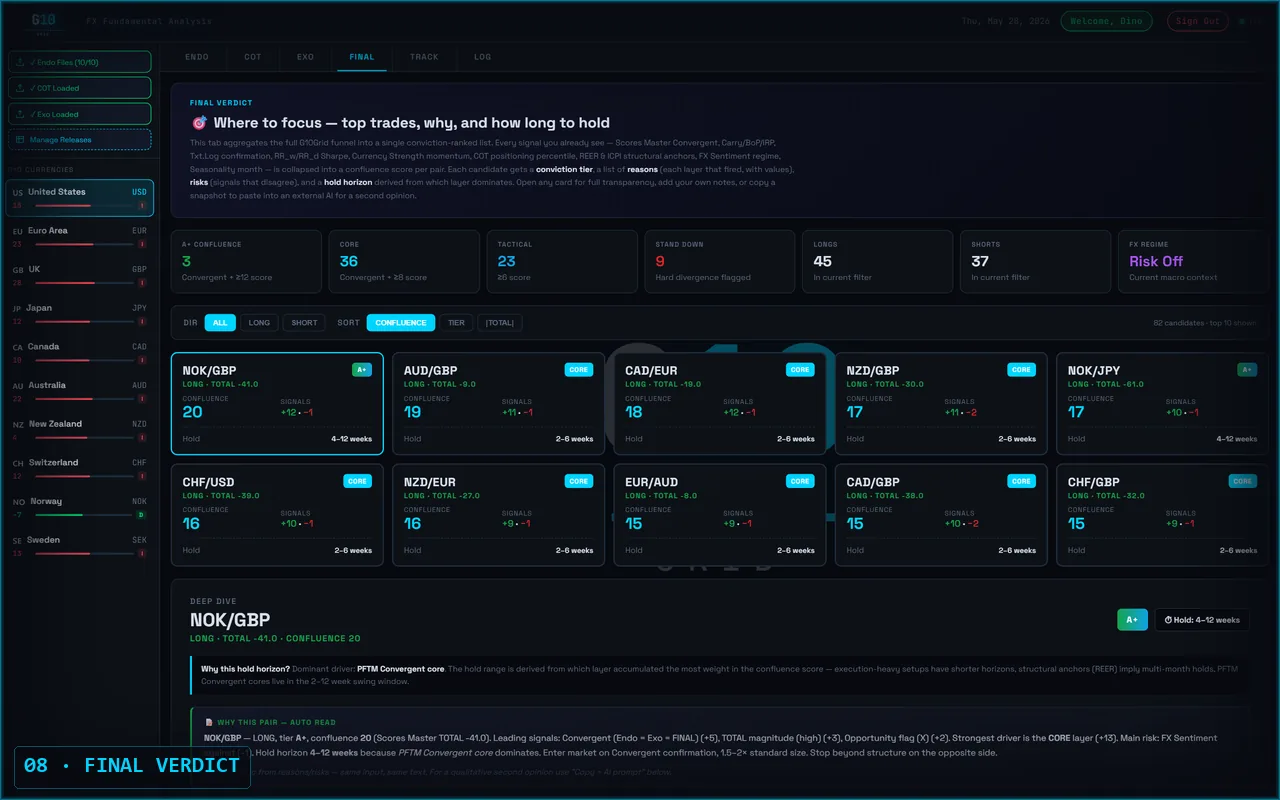
Task: Click the Sign Out button
Action: (x=1198, y=21)
